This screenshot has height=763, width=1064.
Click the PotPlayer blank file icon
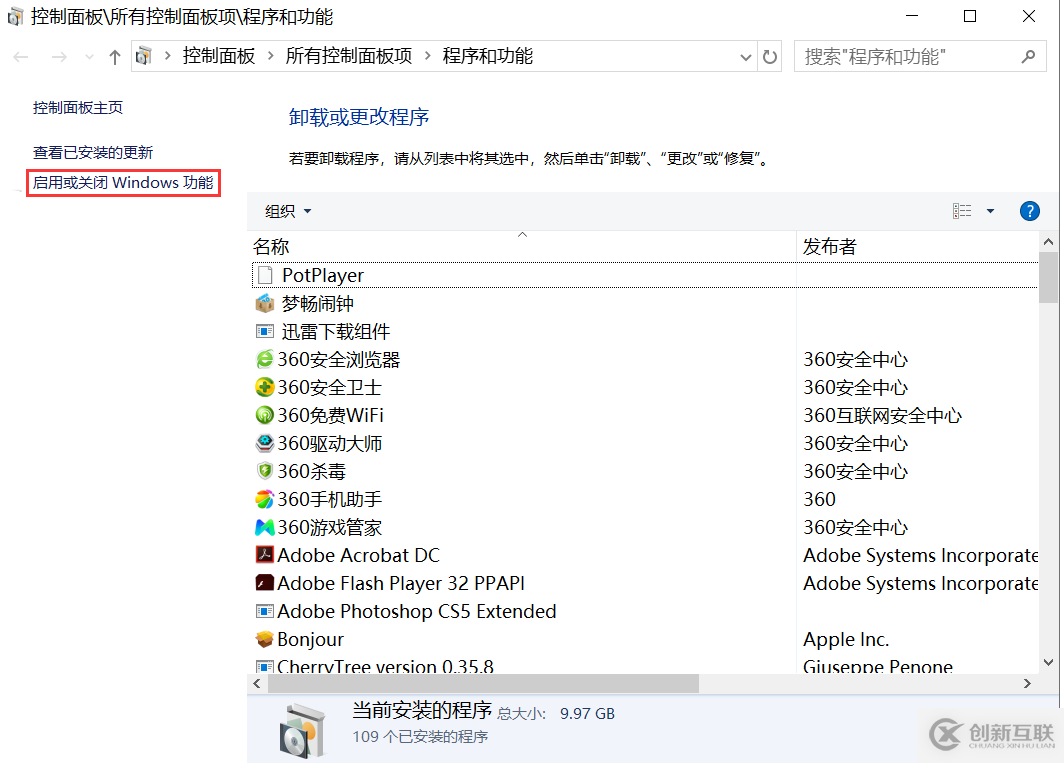(x=265, y=275)
